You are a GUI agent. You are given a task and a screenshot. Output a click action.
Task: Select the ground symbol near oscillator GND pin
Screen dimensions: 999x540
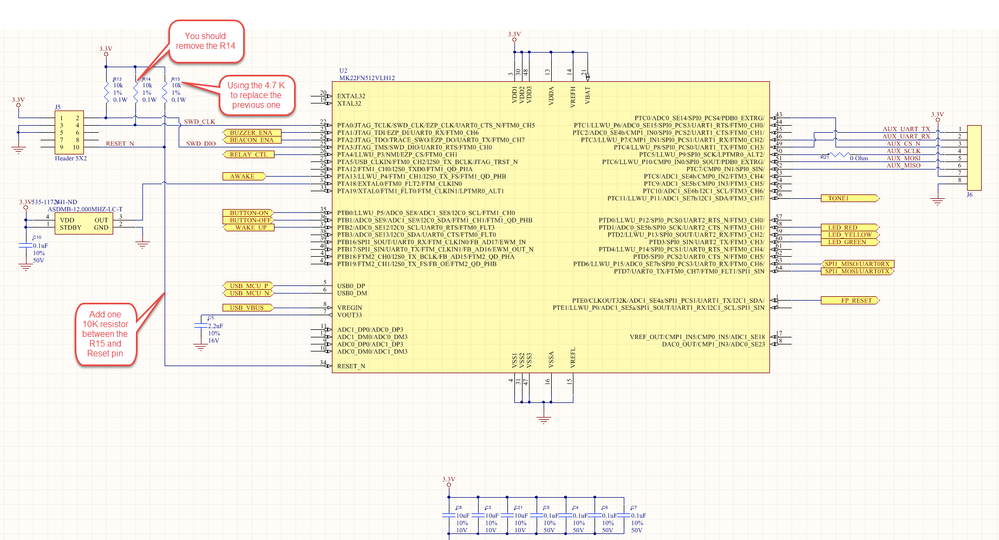click(143, 243)
